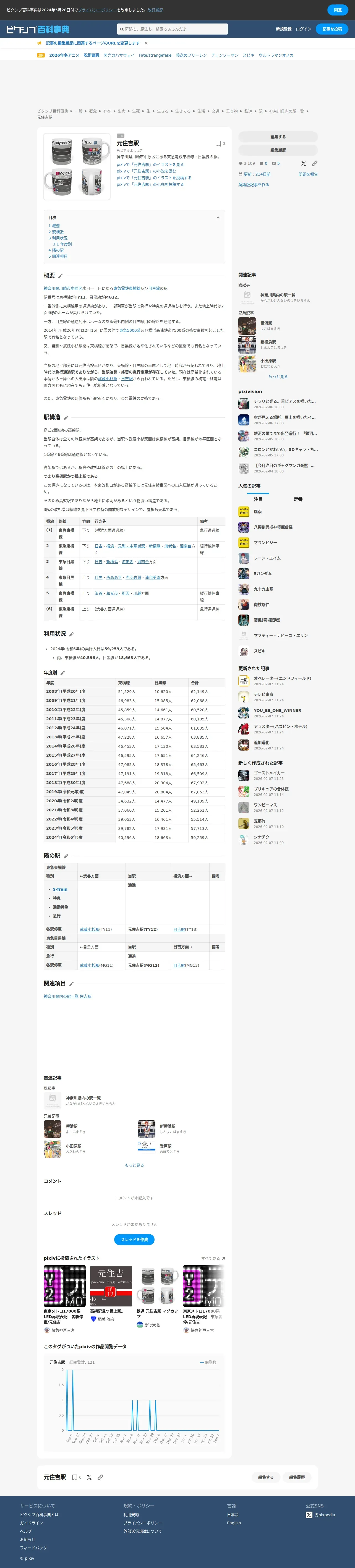Click 編集する button in right sidebar
This screenshot has height=1568, width=355.
(x=278, y=137)
